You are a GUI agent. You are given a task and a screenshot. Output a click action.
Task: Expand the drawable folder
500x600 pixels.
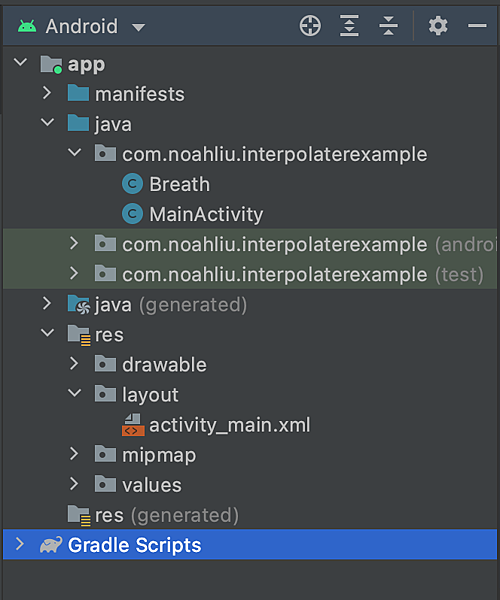tap(74, 364)
